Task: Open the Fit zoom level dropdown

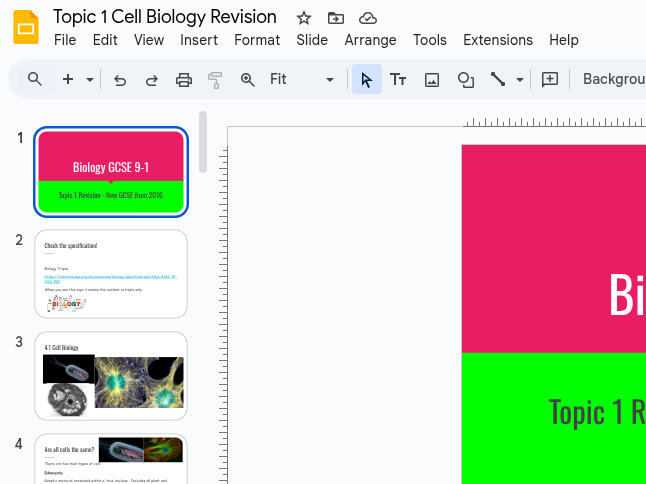Action: pos(302,80)
